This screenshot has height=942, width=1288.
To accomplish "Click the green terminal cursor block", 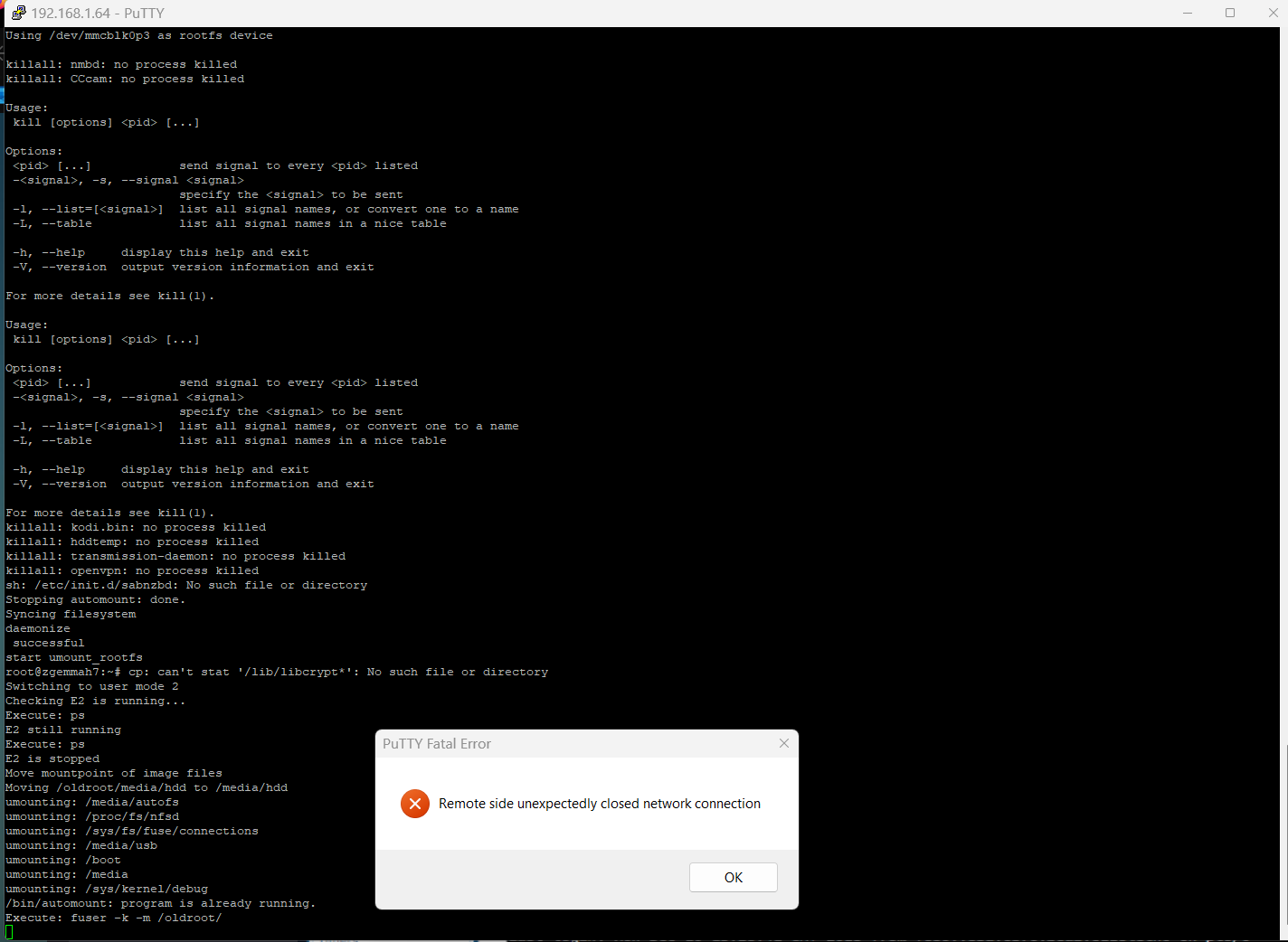I will [9, 932].
